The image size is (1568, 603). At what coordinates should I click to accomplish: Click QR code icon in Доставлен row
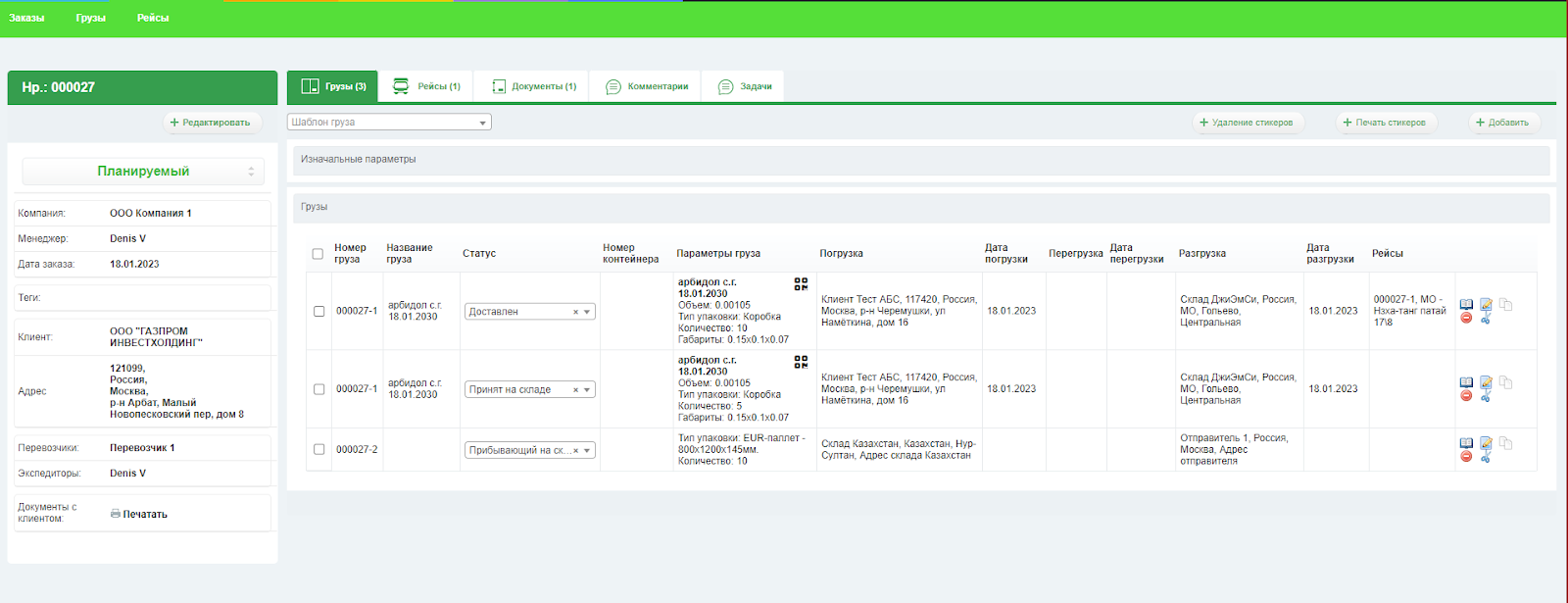[x=801, y=284]
